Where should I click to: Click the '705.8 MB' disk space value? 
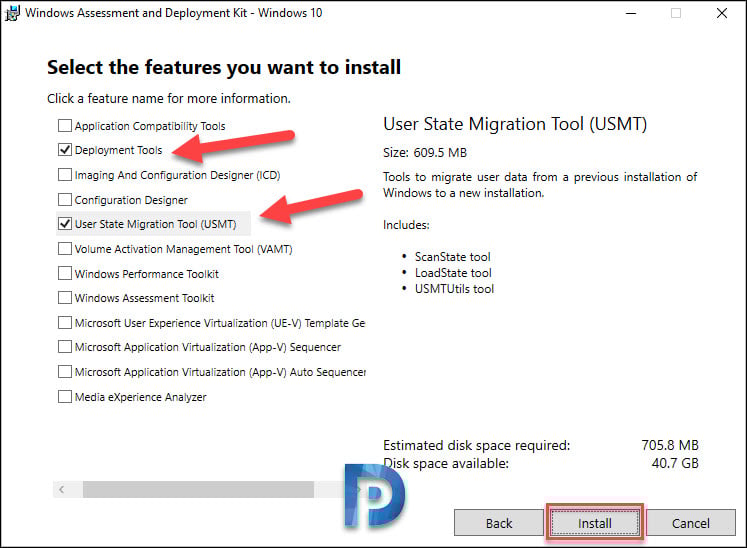(669, 445)
